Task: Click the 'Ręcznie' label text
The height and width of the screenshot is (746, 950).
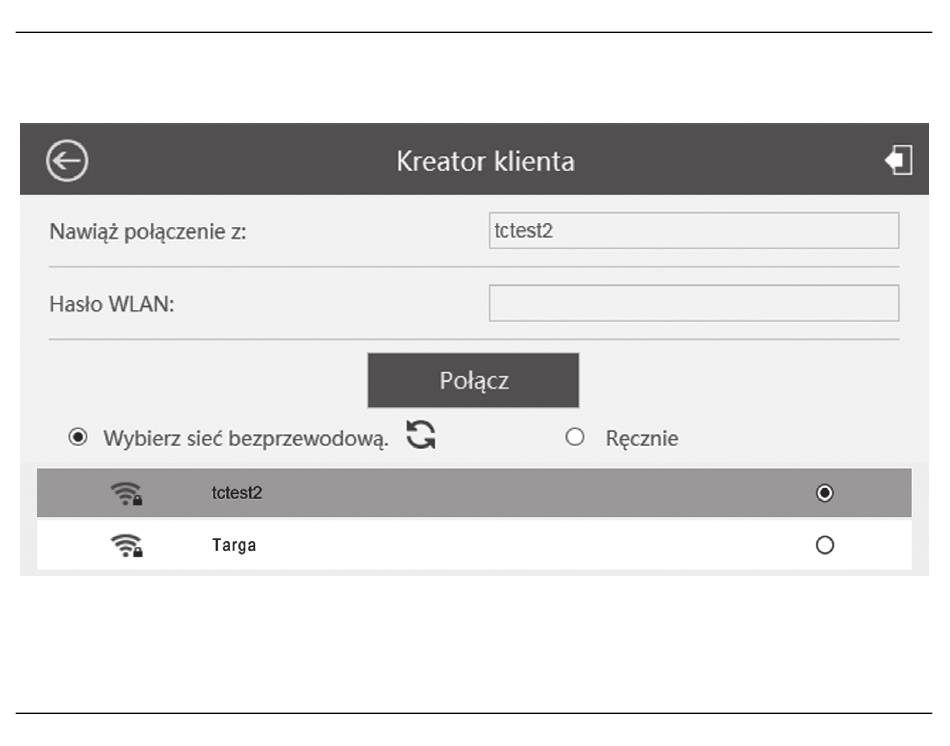Action: (642, 439)
